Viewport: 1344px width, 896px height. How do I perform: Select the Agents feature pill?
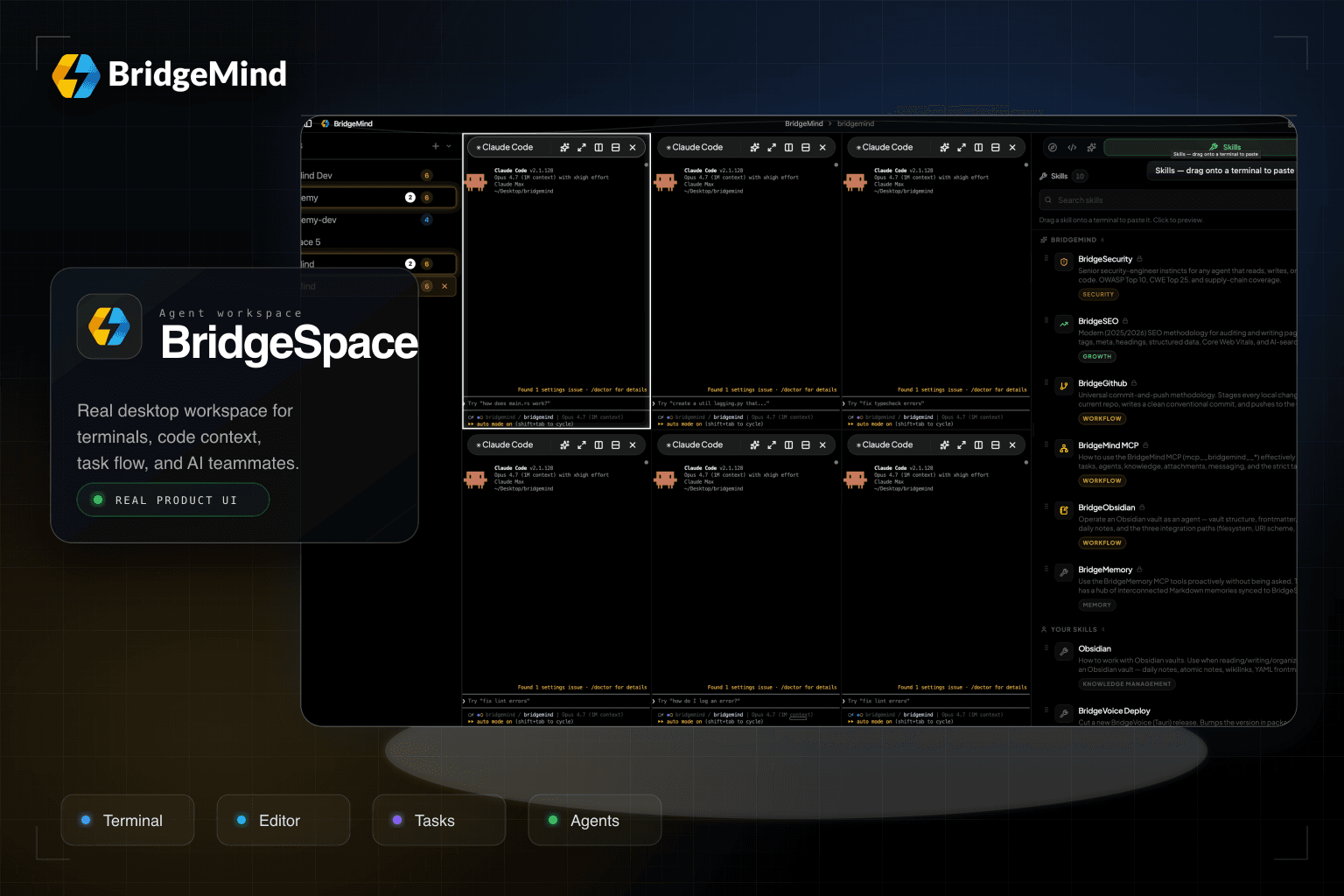tap(595, 821)
